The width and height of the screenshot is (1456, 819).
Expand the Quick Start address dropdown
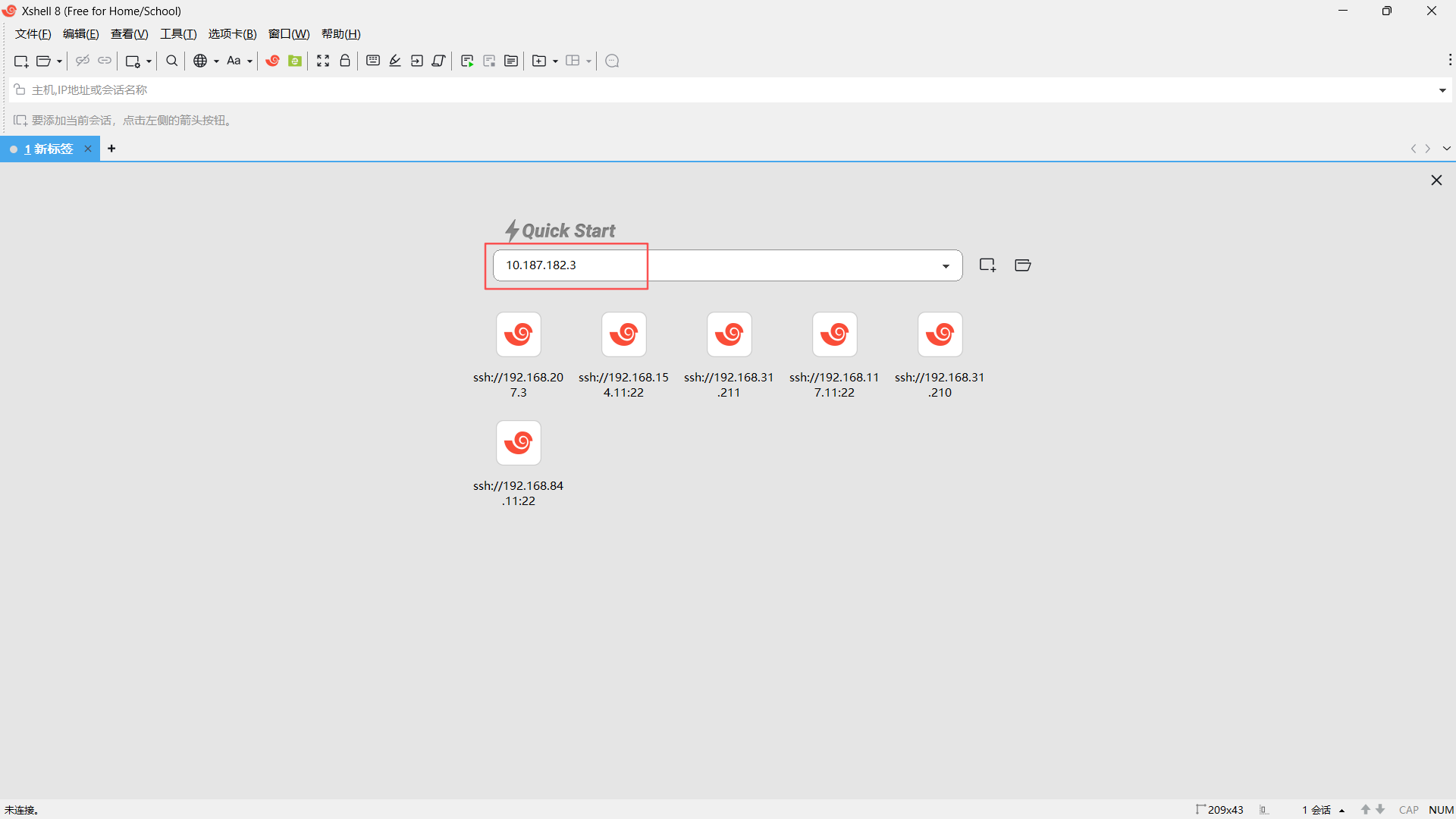(x=946, y=265)
